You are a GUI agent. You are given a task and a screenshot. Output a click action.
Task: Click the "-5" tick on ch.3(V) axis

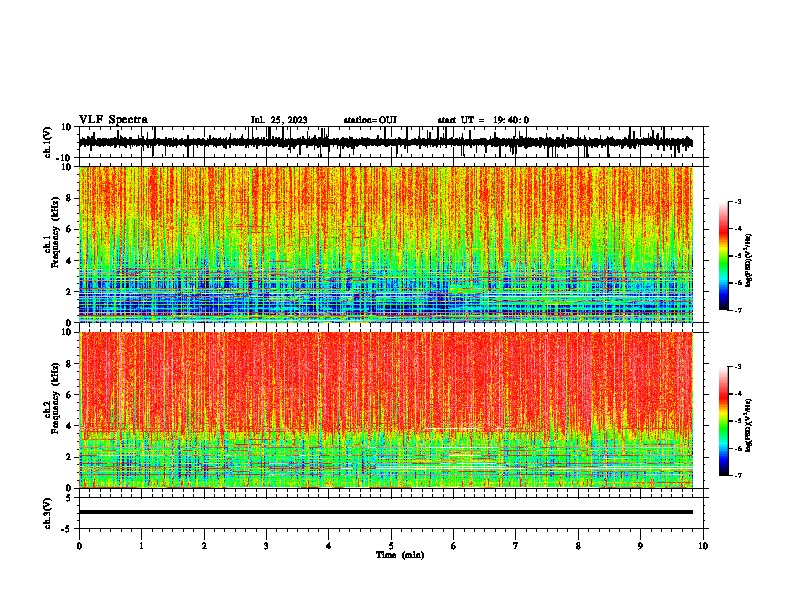[x=68, y=529]
